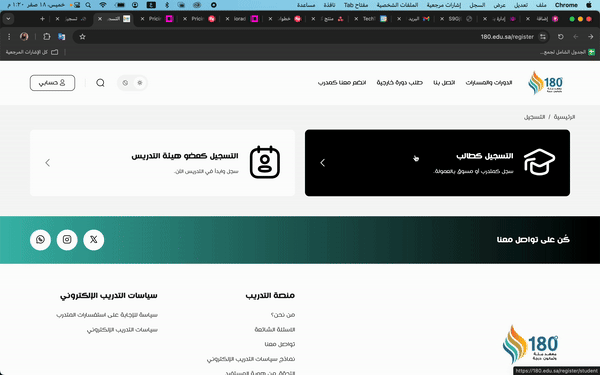Open the الدورات والمسارات navigation menu

pos(489,83)
